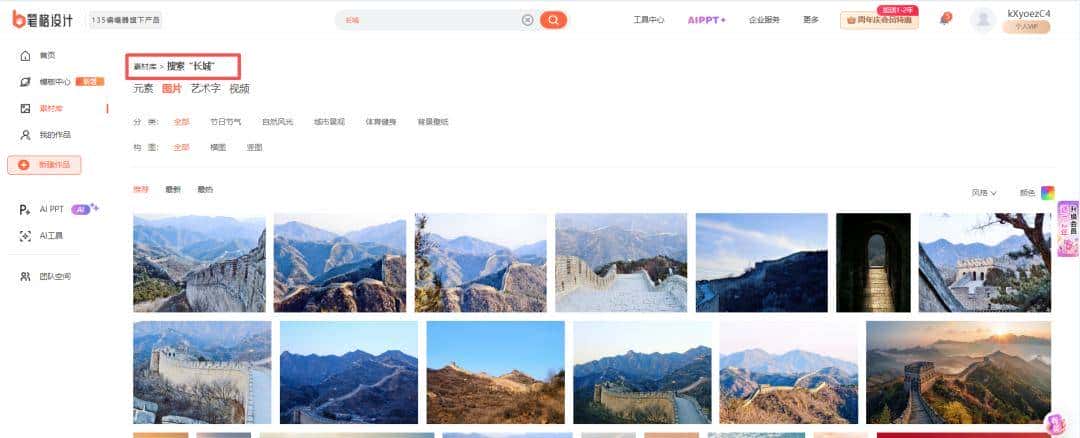Open 模板中心 in the sidebar
1080x438 pixels.
pos(55,82)
